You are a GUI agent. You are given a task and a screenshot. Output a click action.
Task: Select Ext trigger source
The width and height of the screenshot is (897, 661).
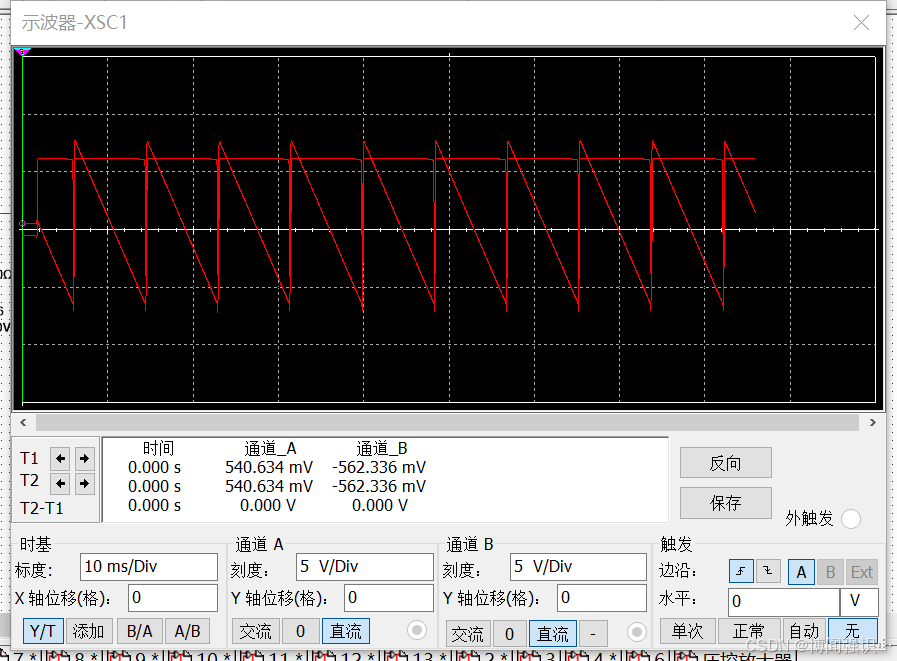click(862, 572)
